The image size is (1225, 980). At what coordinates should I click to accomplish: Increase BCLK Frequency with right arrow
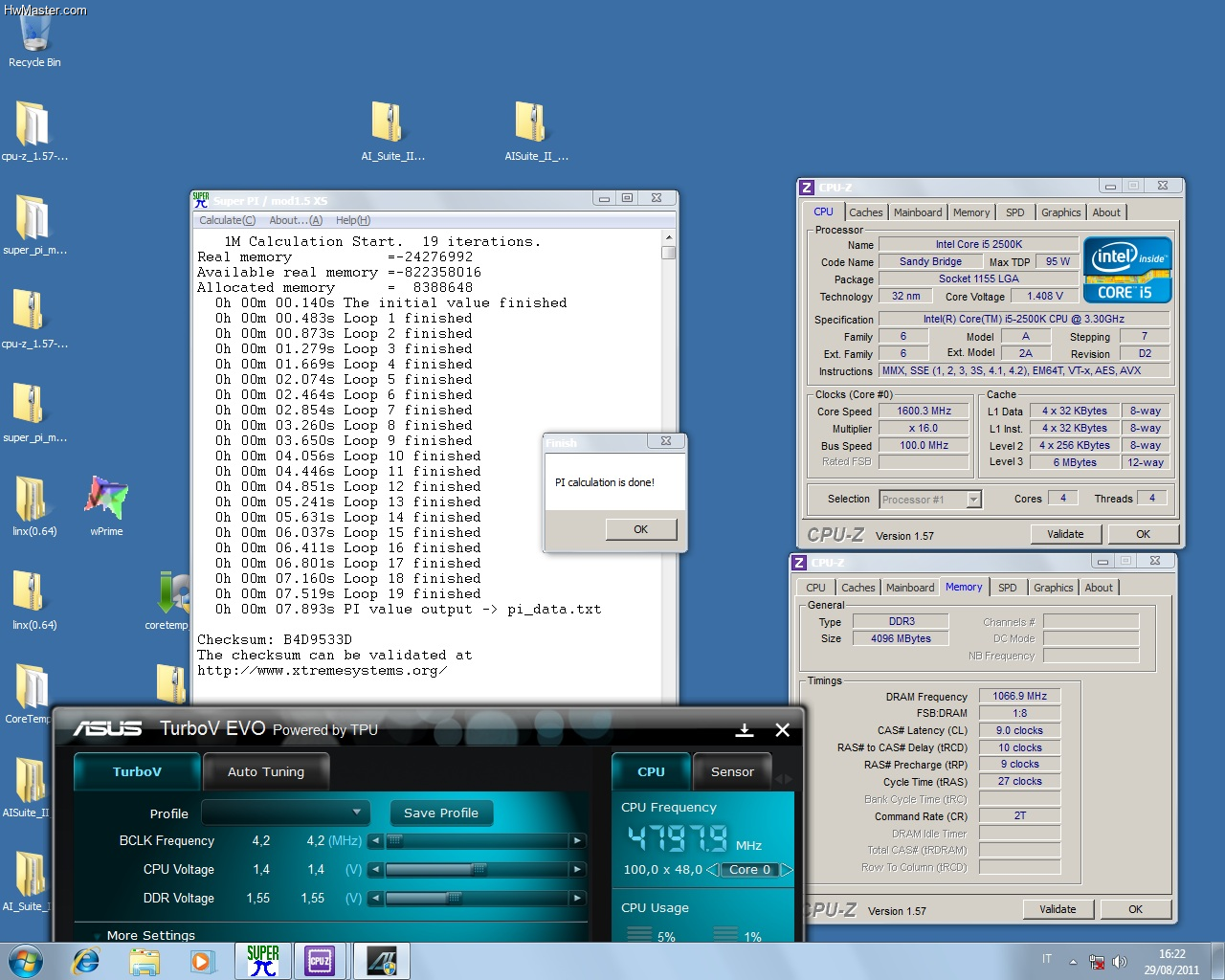coord(577,841)
